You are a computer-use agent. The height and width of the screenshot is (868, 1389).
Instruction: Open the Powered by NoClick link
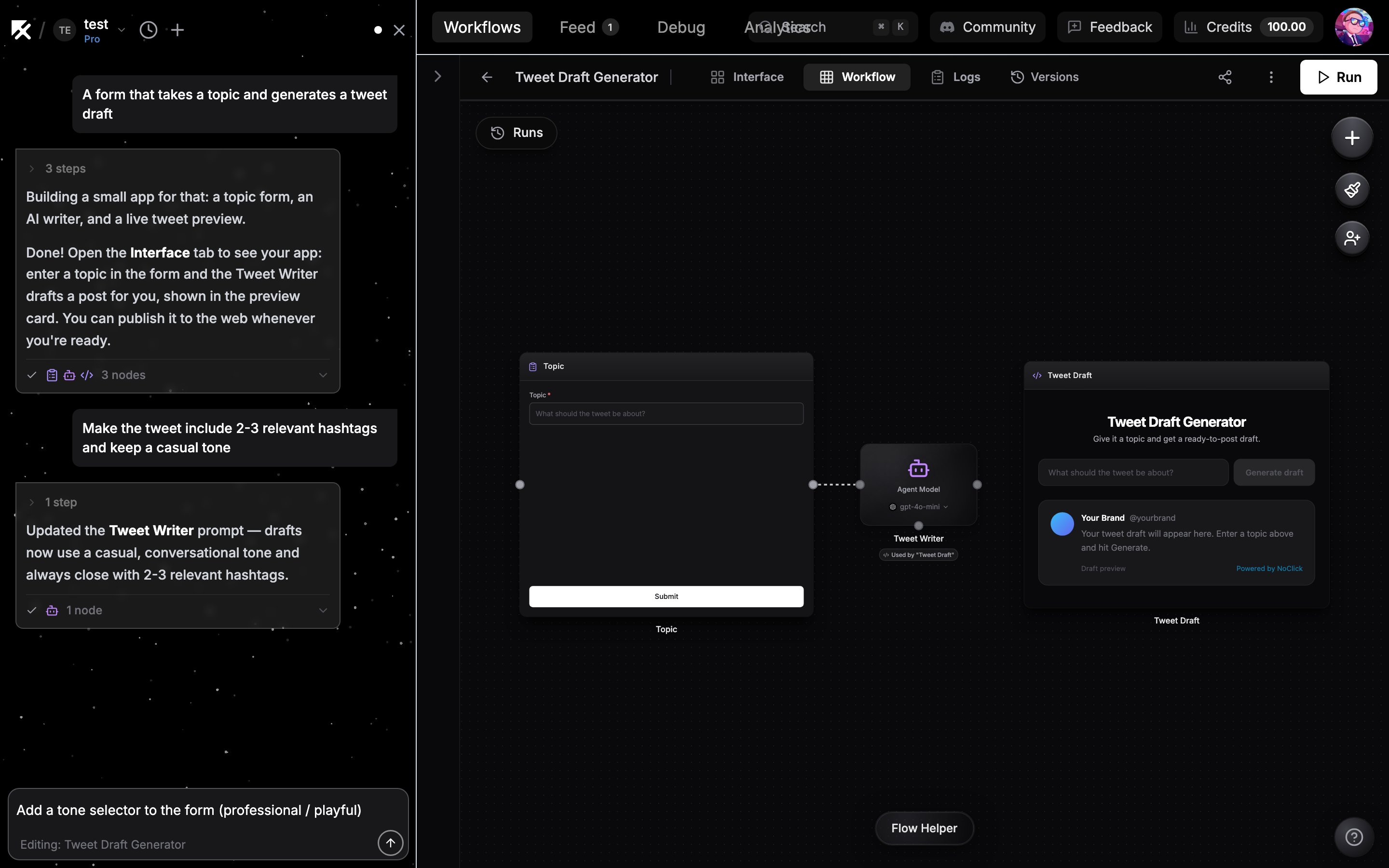(x=1269, y=569)
